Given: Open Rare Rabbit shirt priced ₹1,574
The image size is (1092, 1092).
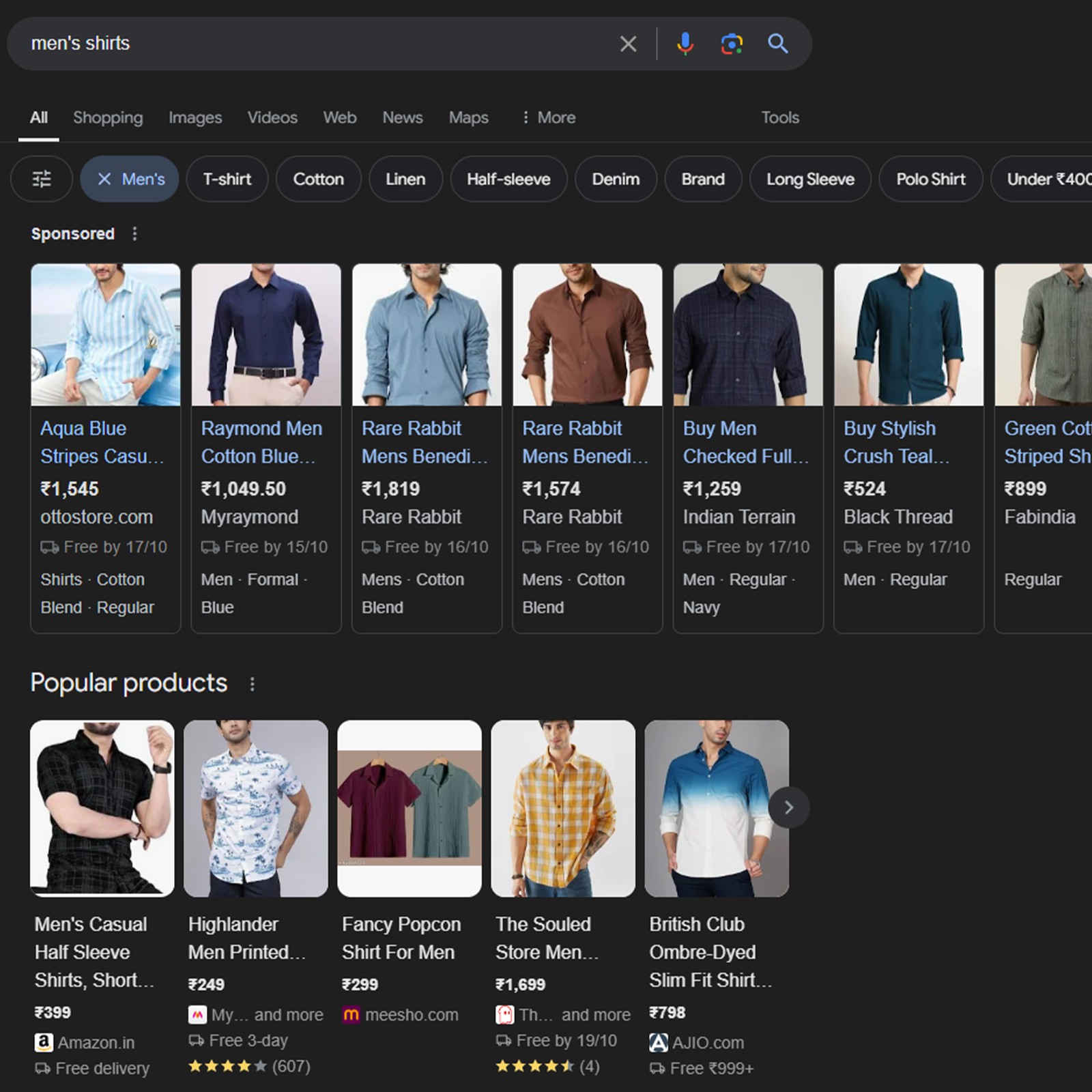Looking at the screenshot, I should pyautogui.click(x=586, y=442).
